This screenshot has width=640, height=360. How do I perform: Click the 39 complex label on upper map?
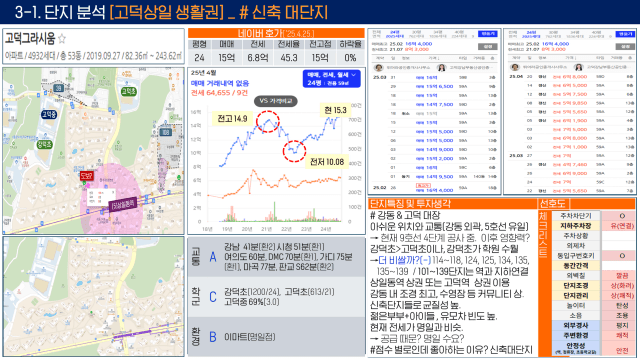[58, 88]
